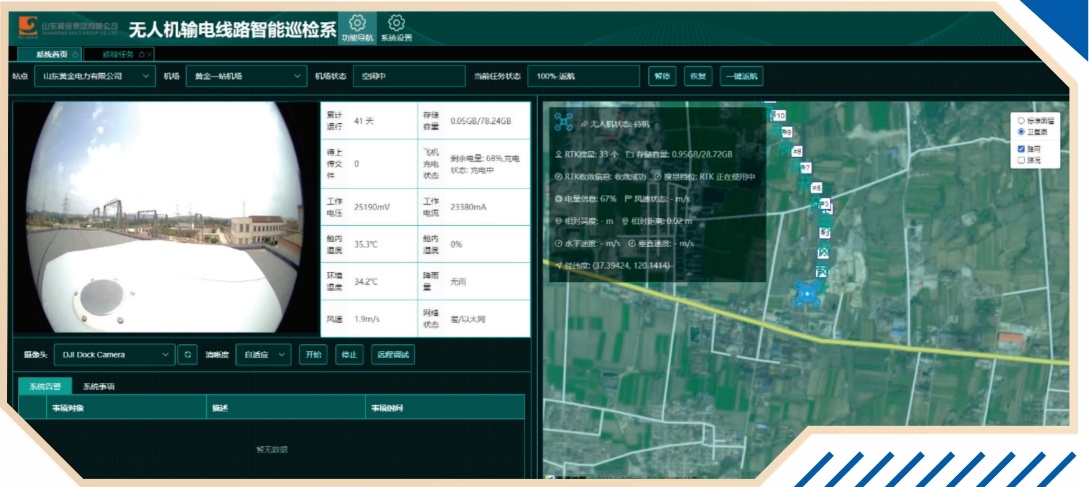Click the 机场状态 field showing 空闲中
The height and width of the screenshot is (487, 1089).
409,76
